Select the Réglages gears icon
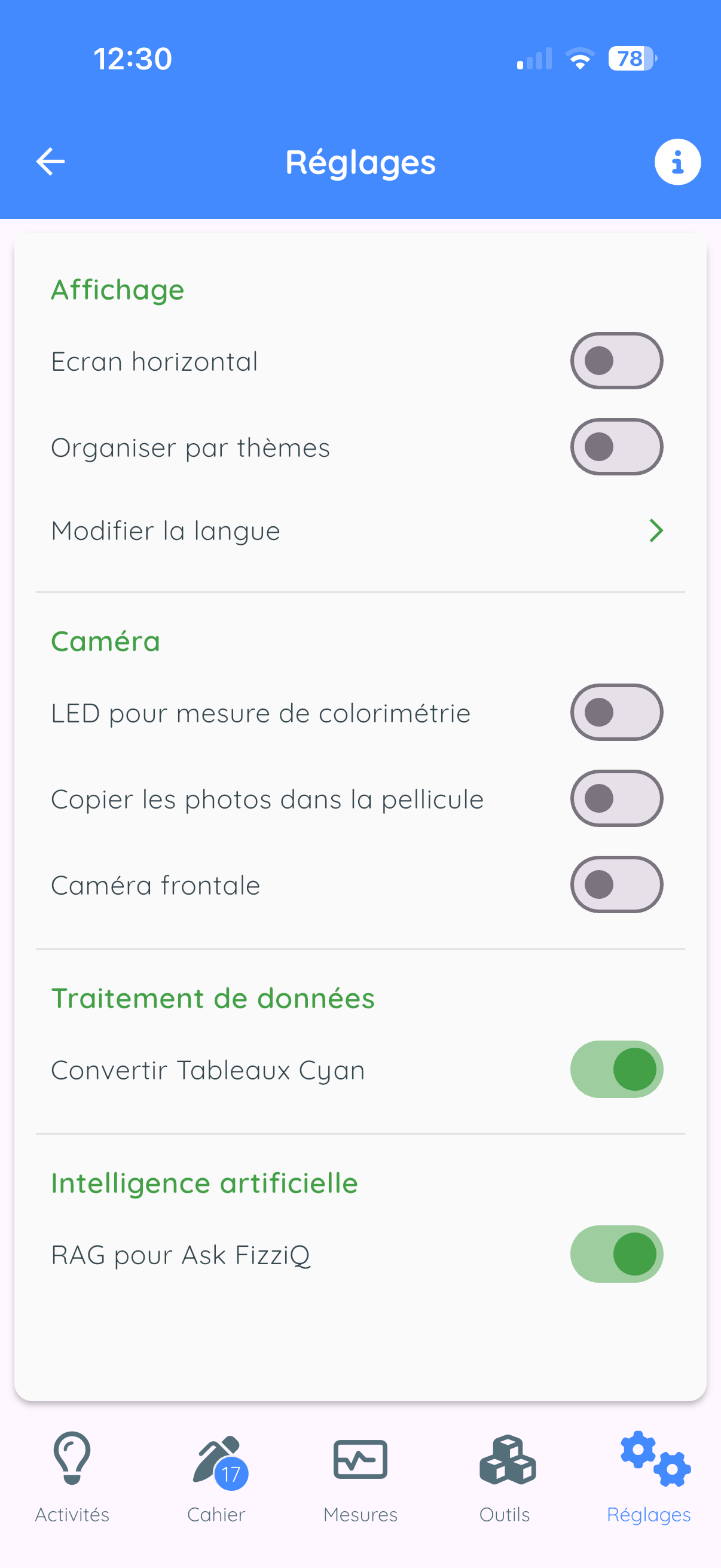Image resolution: width=721 pixels, height=1568 pixels. pos(655,1459)
